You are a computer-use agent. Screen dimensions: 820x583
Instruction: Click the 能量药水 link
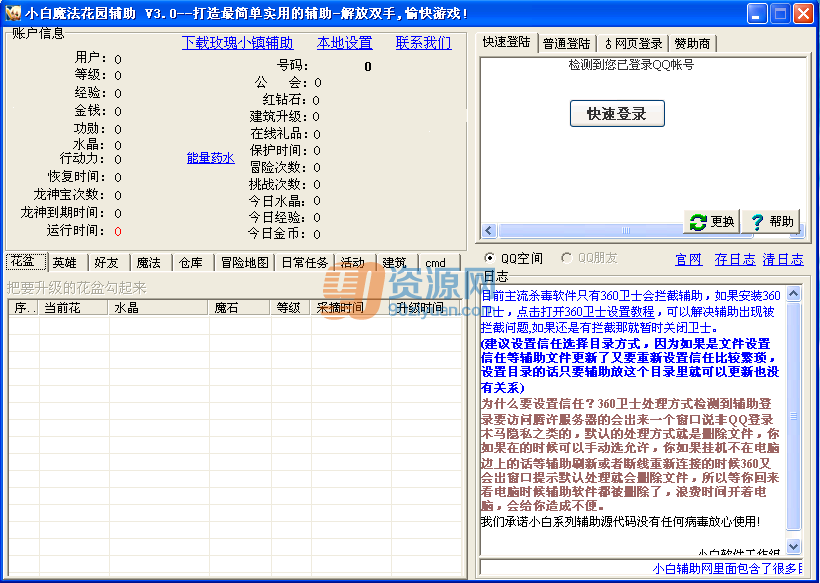click(x=211, y=158)
